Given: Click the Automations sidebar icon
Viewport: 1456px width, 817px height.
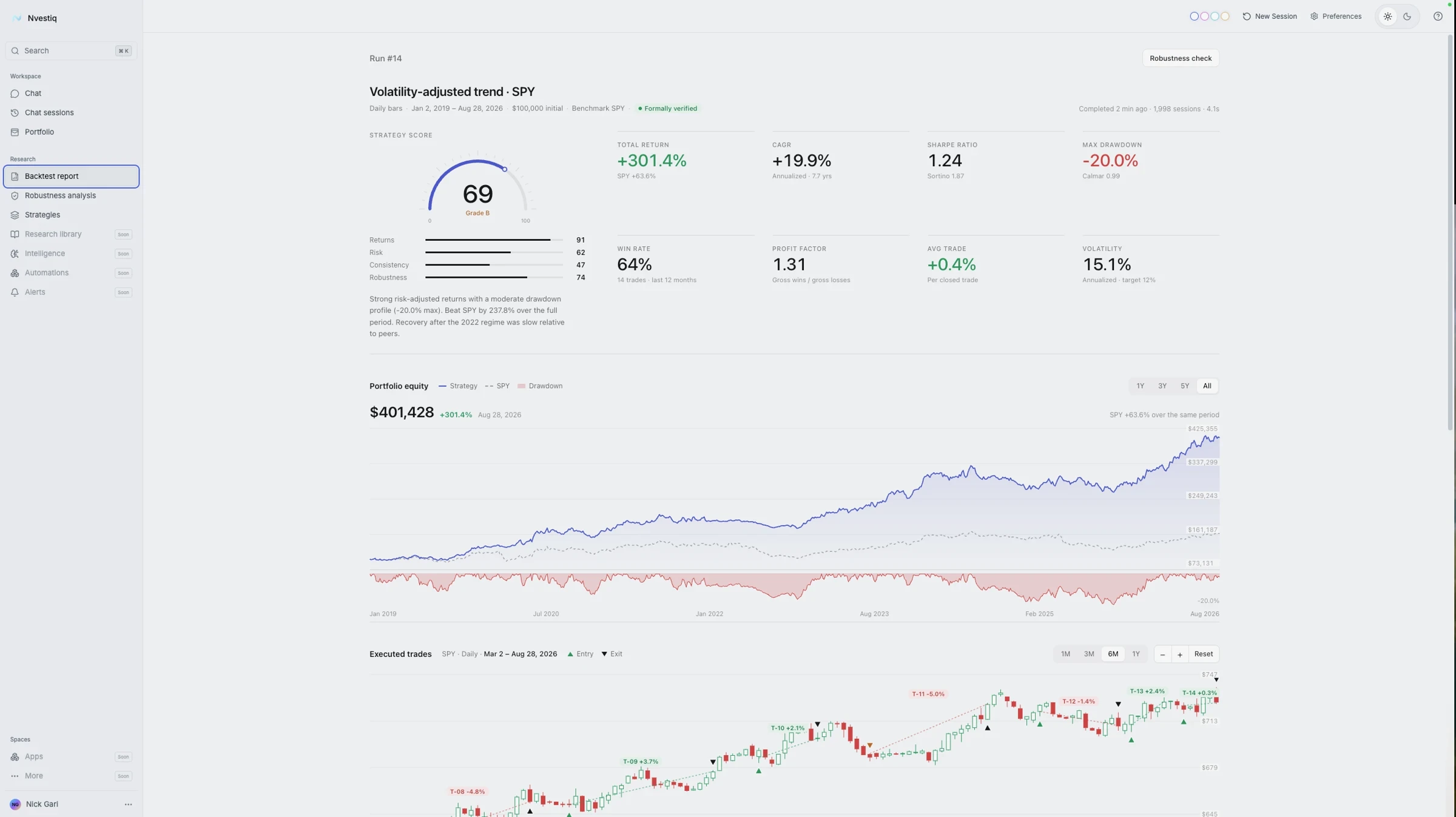Looking at the screenshot, I should point(15,274).
